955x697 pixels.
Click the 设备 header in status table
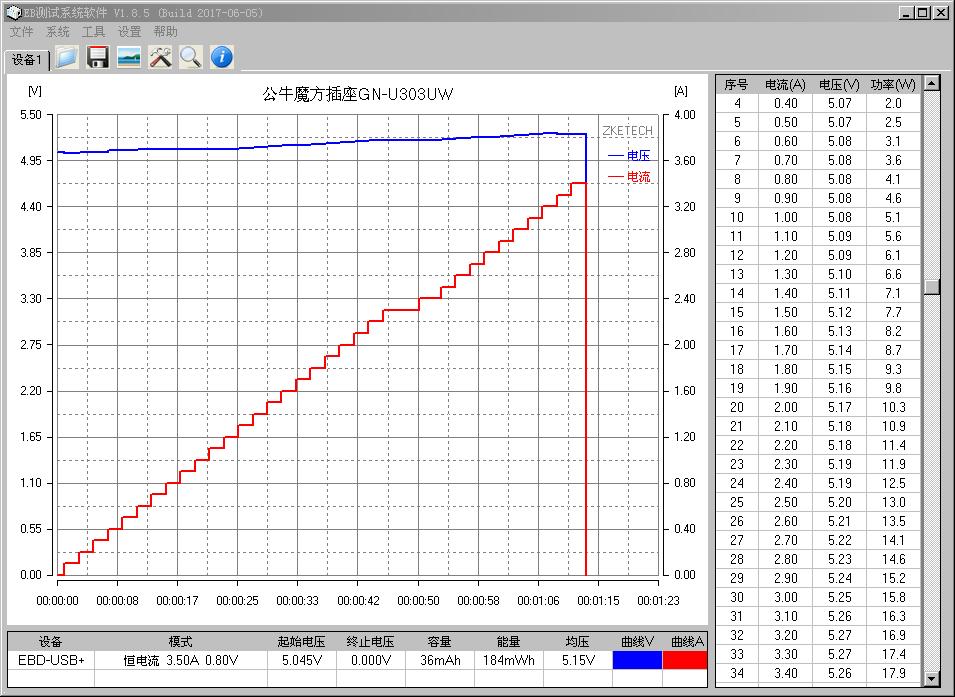pyautogui.click(x=51, y=642)
